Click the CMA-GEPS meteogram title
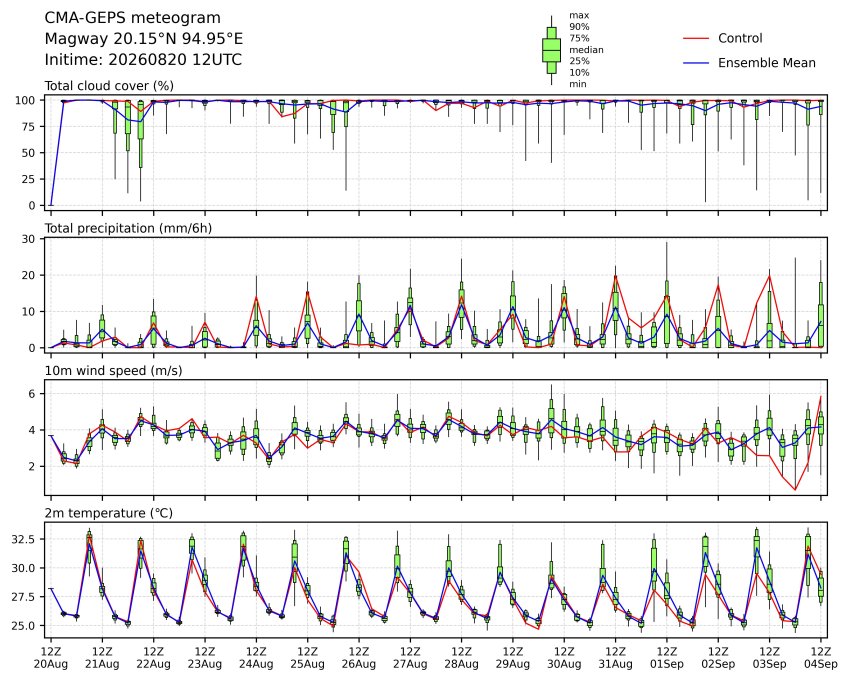Screen dimensions: 849x681 (133, 18)
